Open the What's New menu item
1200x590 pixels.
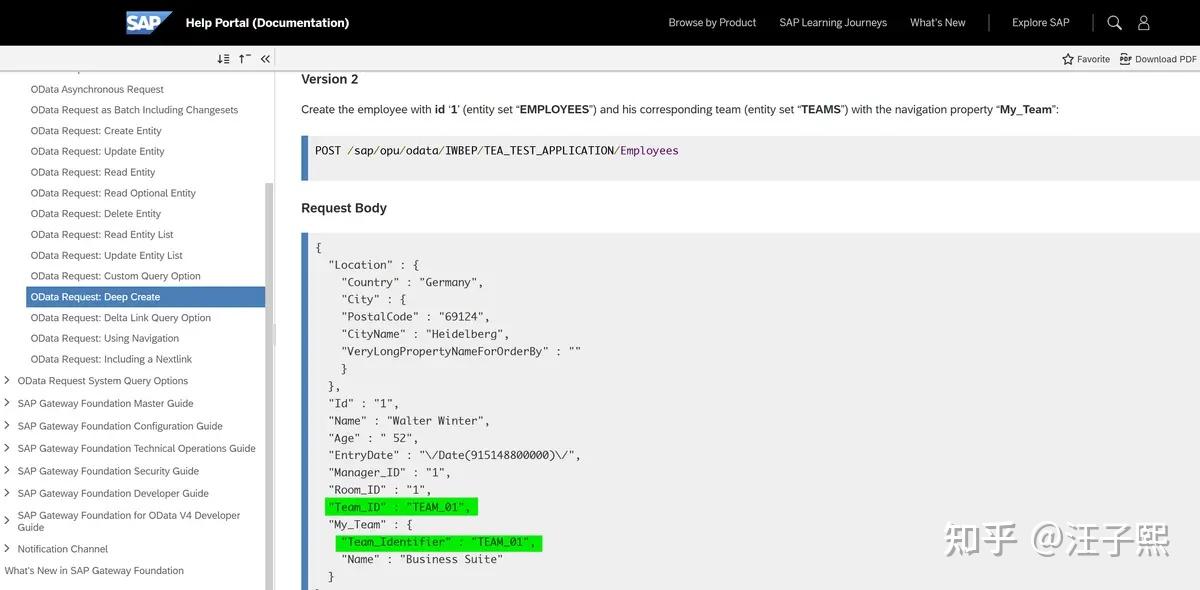pyautogui.click(x=937, y=21)
